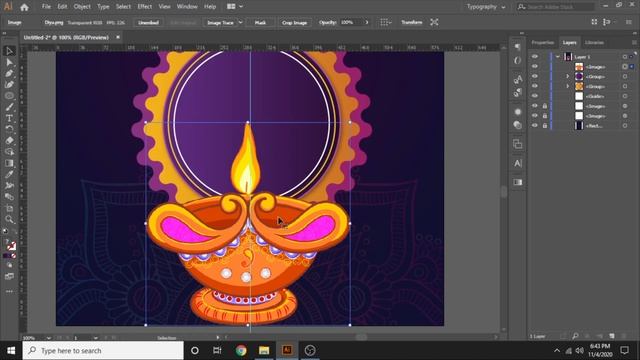This screenshot has width=640, height=360.
Task: Open Typography workspace switcher dropdown
Action: 486,7
